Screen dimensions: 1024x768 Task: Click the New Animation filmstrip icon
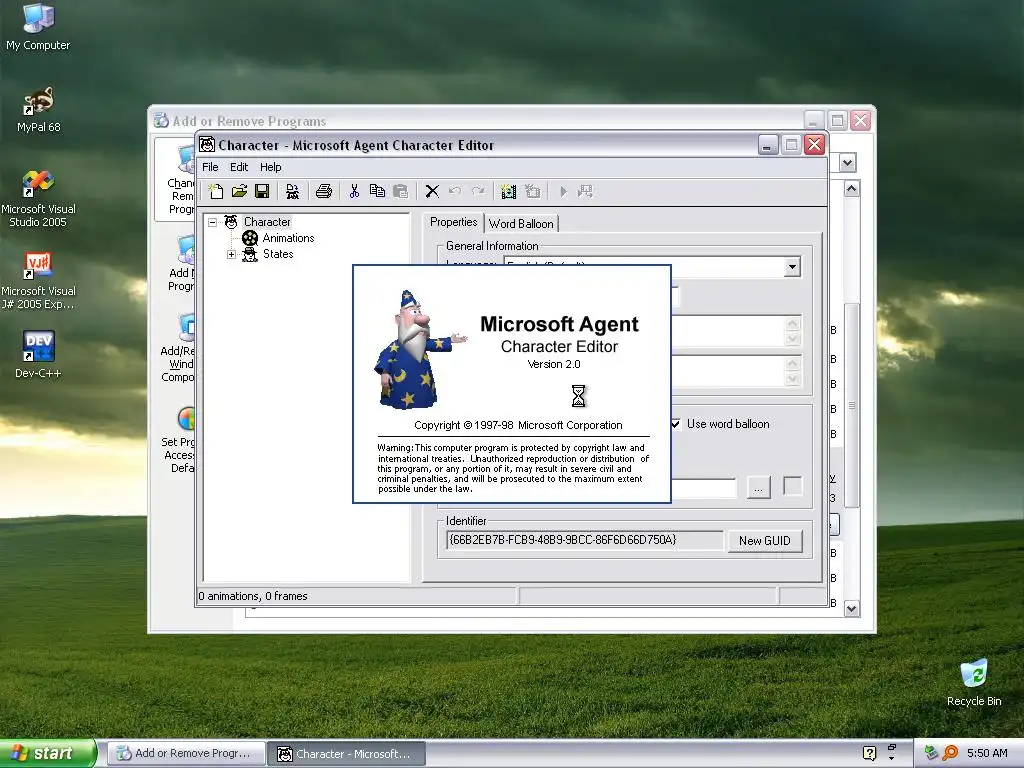[508, 191]
